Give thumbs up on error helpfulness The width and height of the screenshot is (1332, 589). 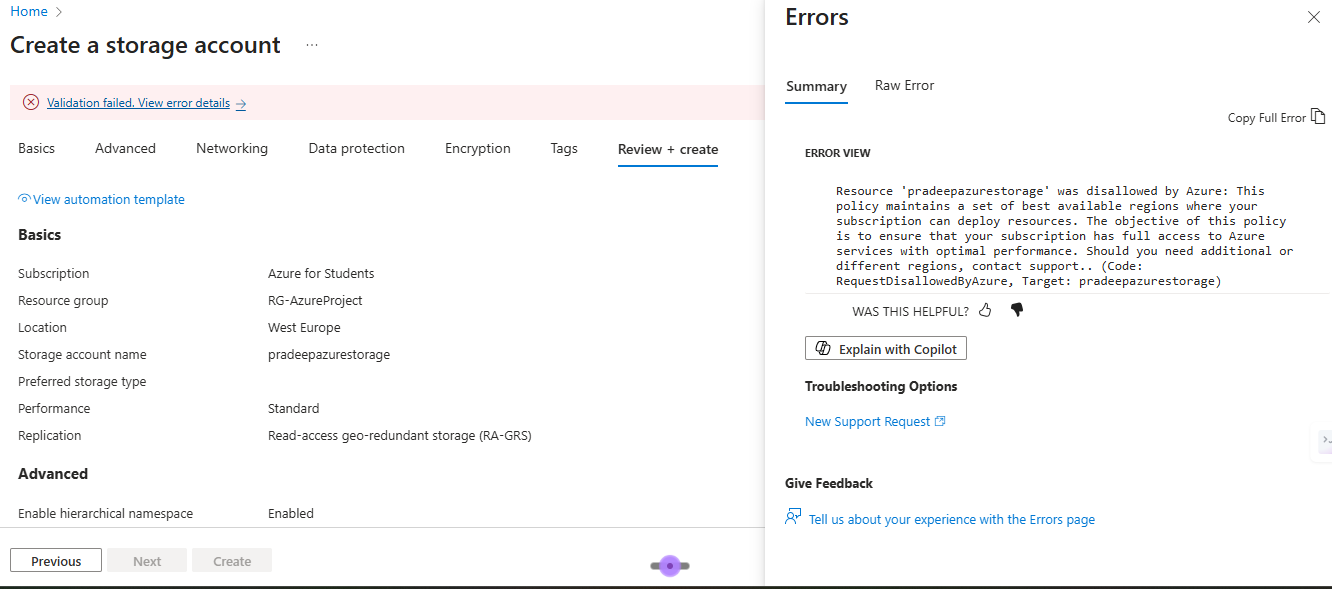click(x=985, y=310)
